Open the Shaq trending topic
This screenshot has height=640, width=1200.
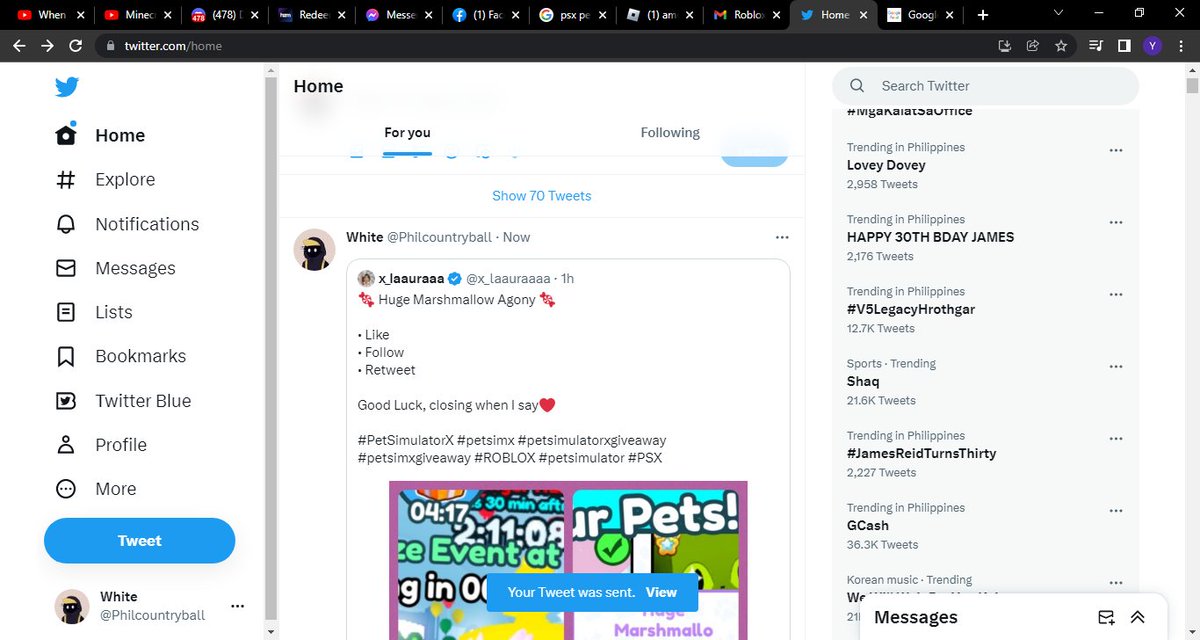pos(863,381)
